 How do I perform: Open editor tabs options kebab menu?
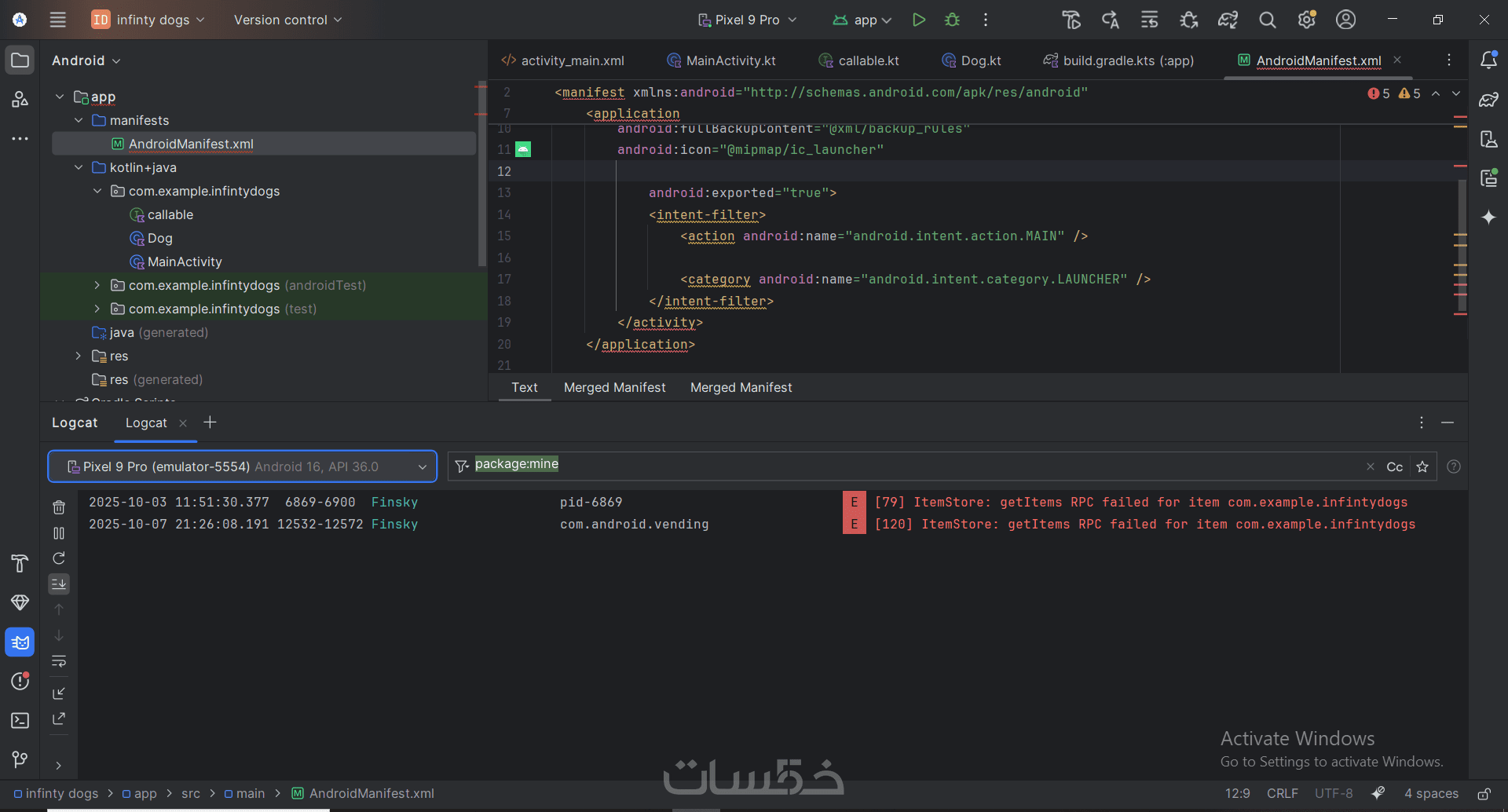(x=1449, y=60)
